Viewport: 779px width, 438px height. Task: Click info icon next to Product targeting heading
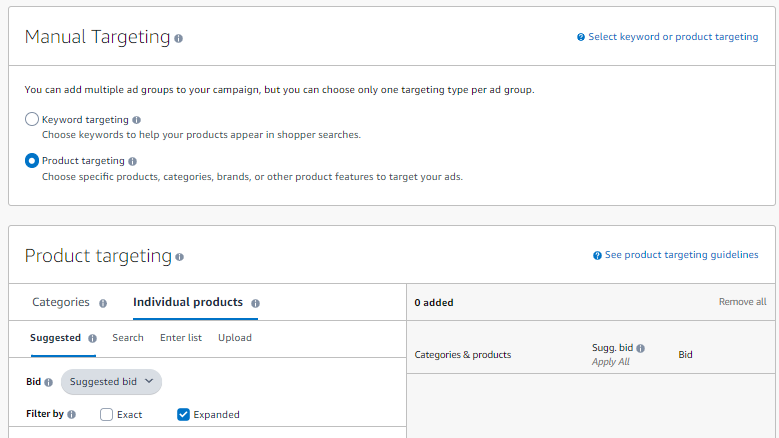(x=180, y=257)
